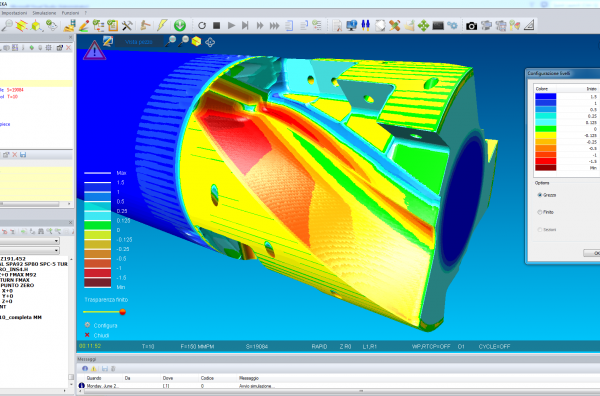Click the horizontal scrollbar in middle left panel
The height and width of the screenshot is (396, 600).
click(x=29, y=204)
